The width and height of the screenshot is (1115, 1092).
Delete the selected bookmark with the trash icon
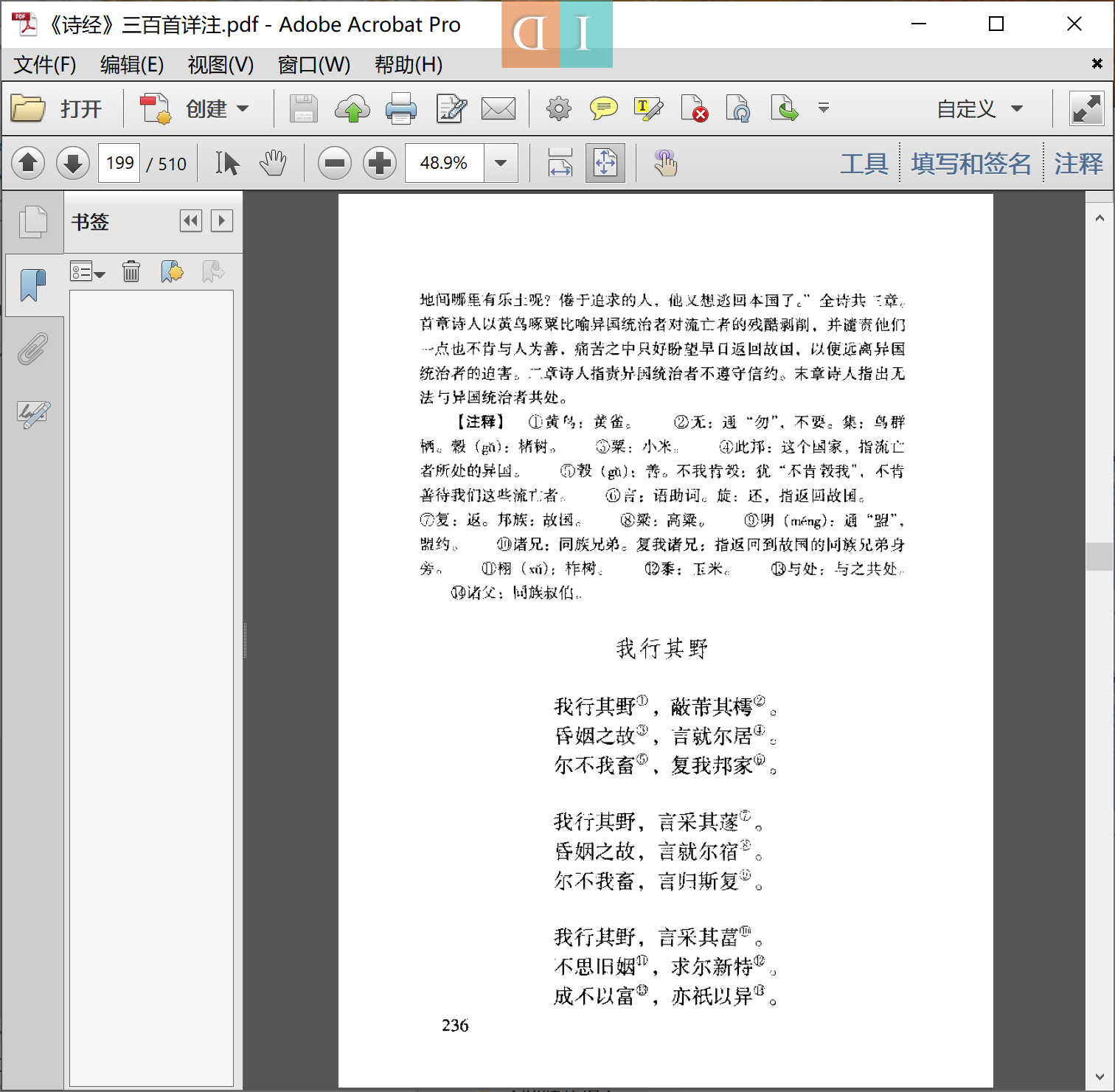[131, 272]
